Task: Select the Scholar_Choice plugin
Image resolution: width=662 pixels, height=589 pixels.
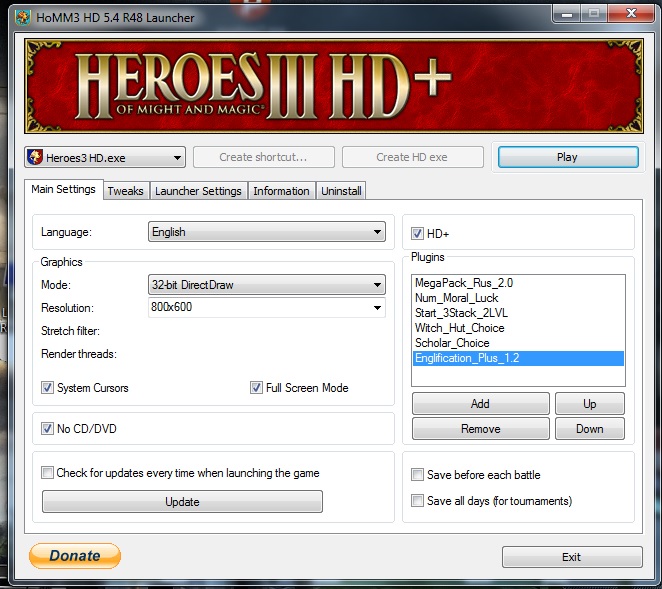Action: (x=518, y=343)
